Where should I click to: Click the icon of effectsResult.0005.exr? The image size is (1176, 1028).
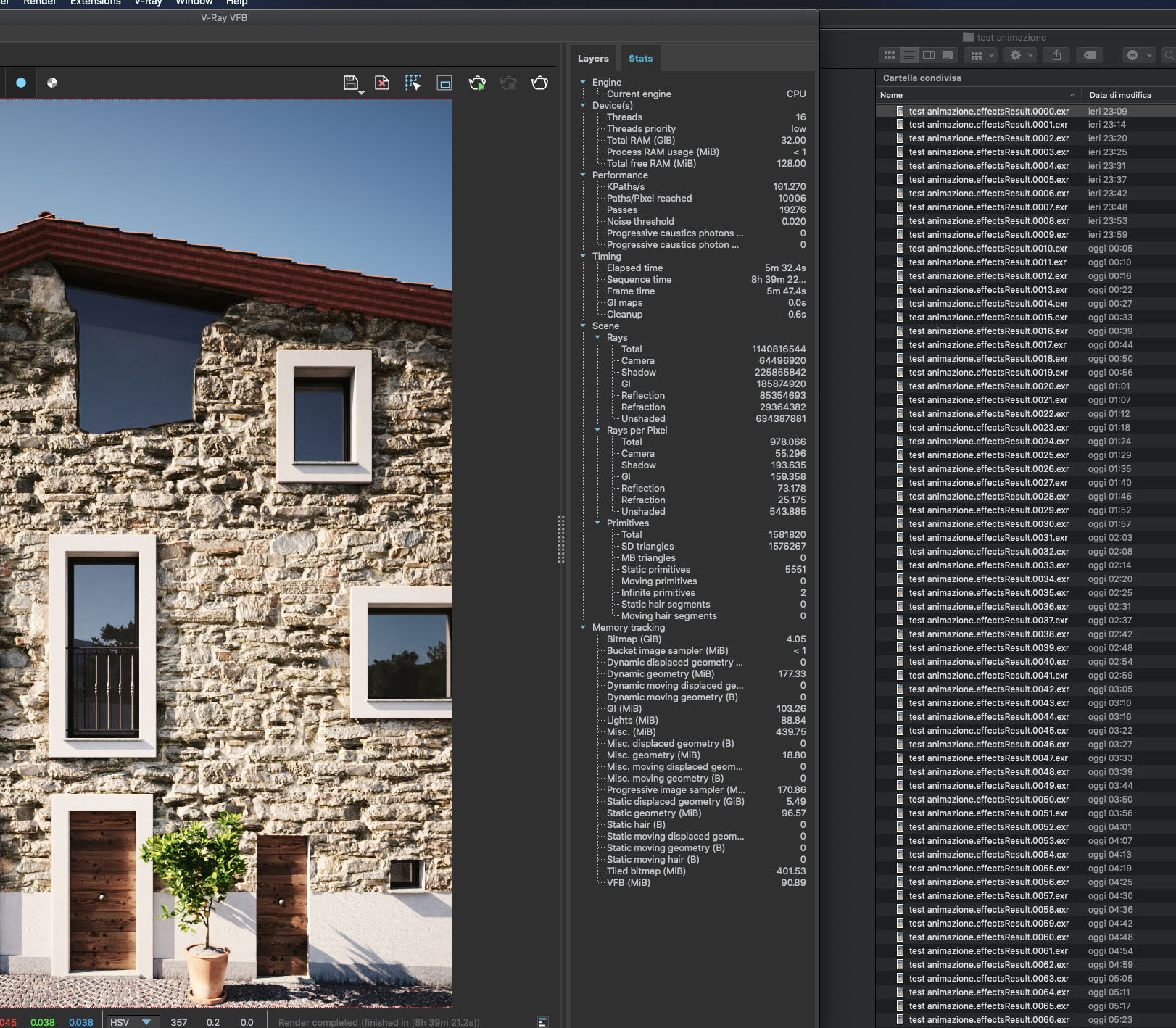click(x=900, y=180)
